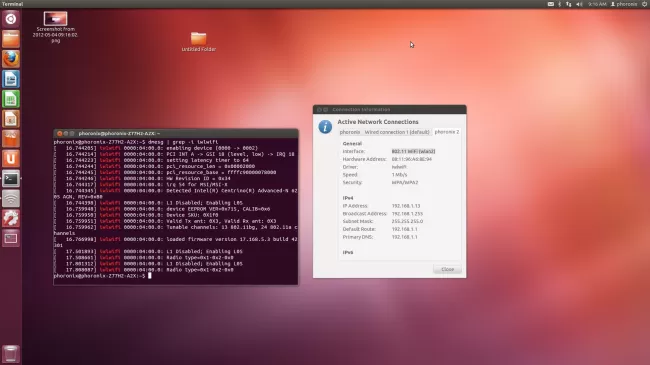Screen dimensions: 650x365
Task: Open the network indicator menu
Action: click(568, 4)
